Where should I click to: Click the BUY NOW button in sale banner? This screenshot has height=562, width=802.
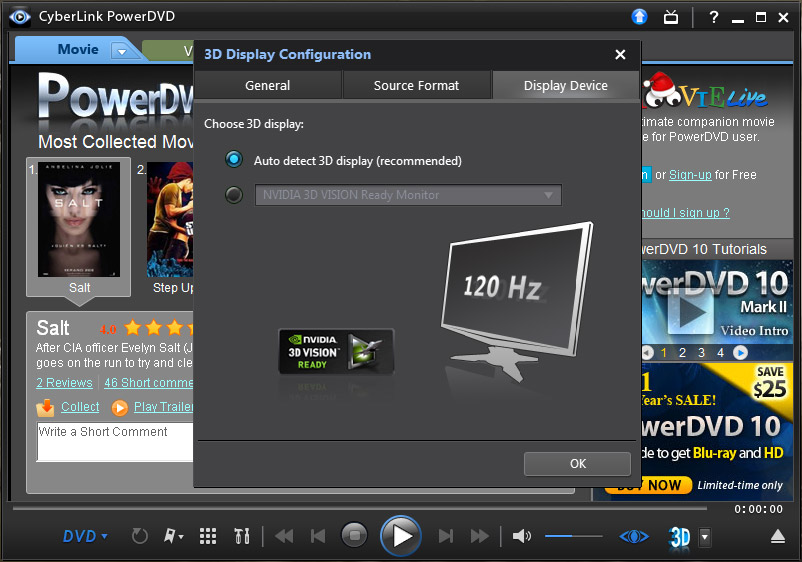click(x=649, y=485)
